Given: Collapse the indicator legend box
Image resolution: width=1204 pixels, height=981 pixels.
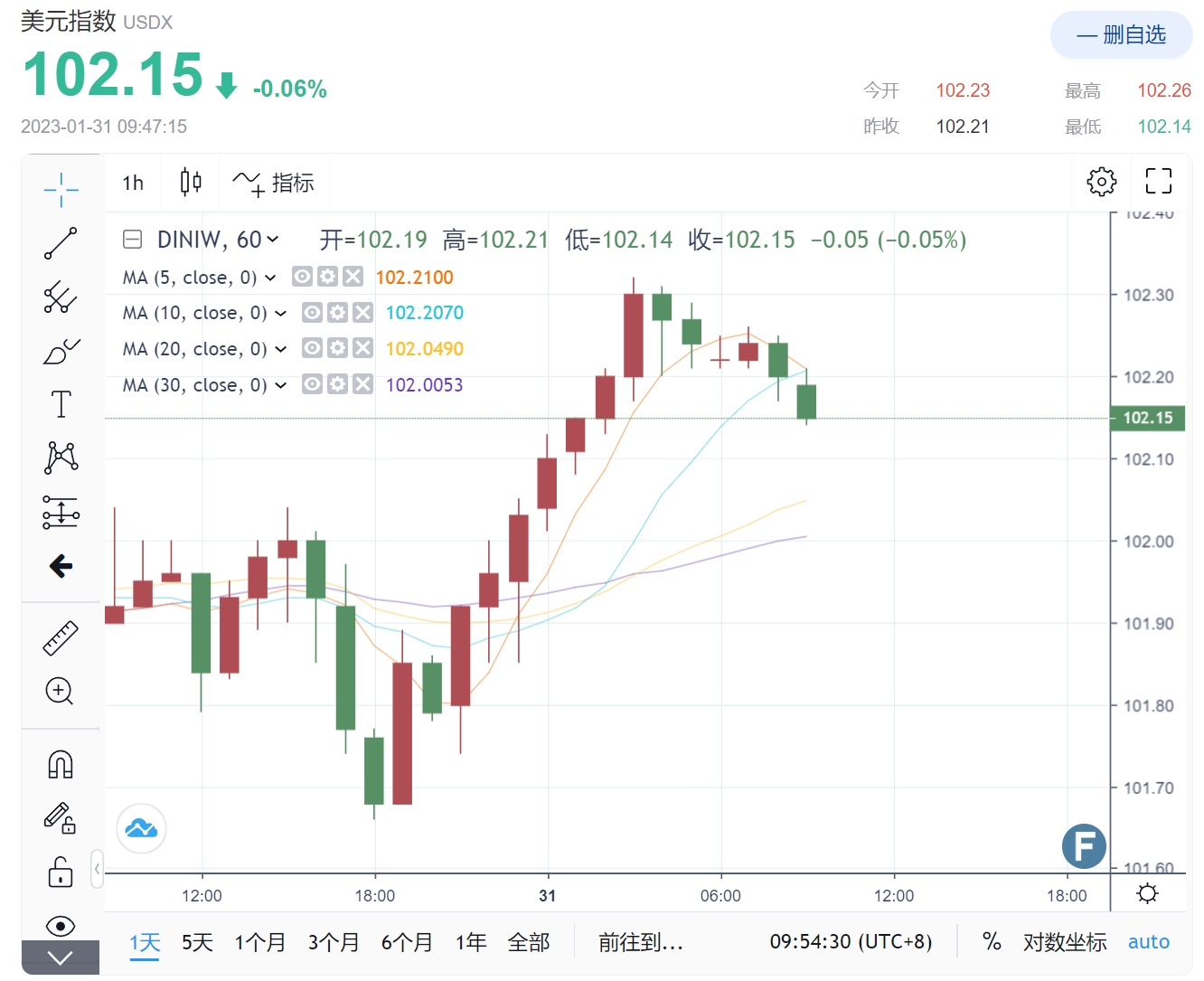Looking at the screenshot, I should click(133, 240).
